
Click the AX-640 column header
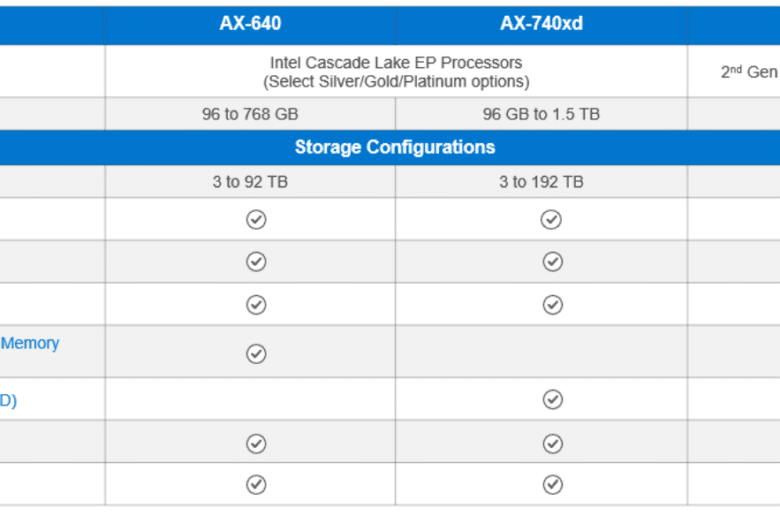point(250,23)
